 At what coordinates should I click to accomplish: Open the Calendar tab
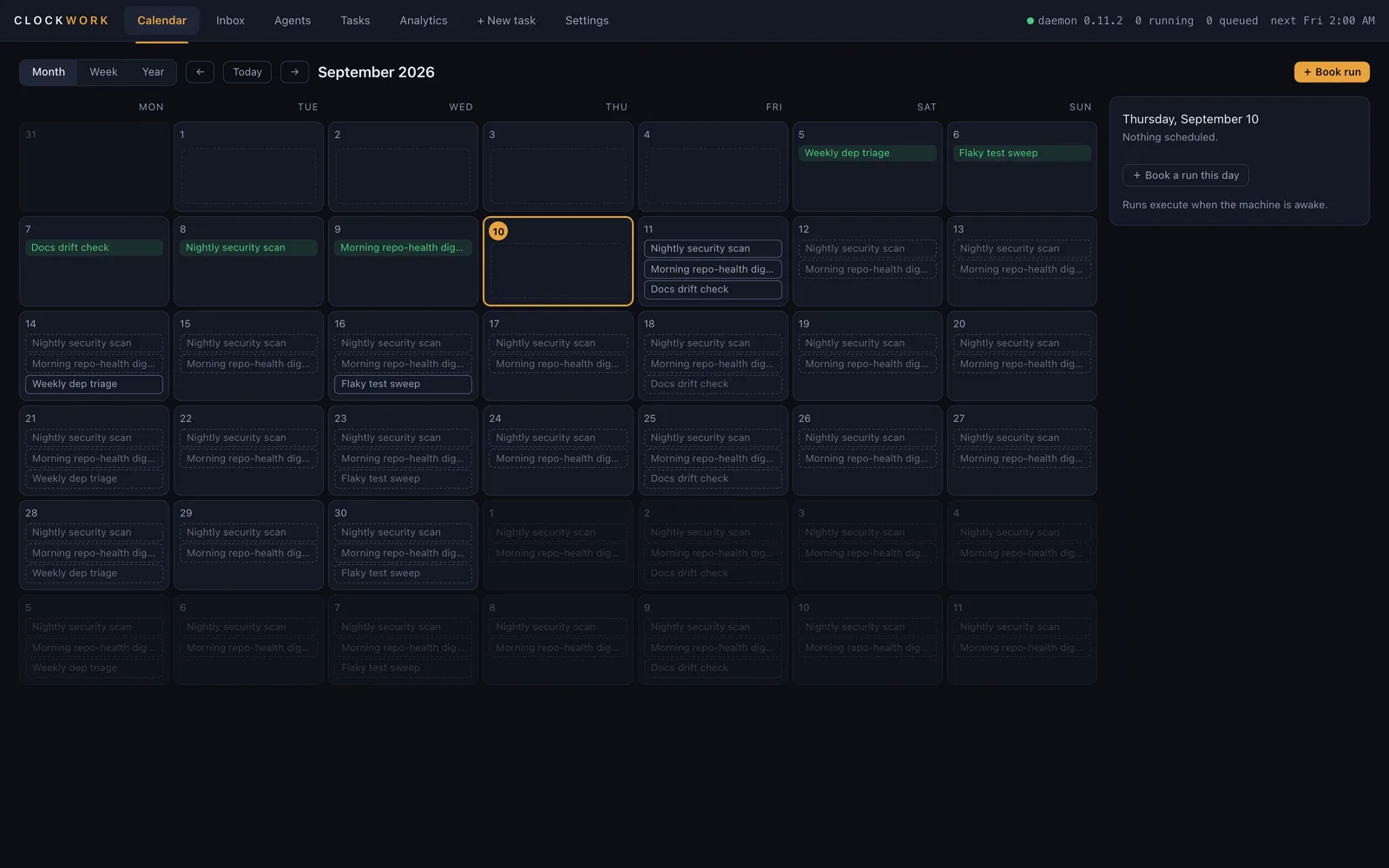coord(161,21)
